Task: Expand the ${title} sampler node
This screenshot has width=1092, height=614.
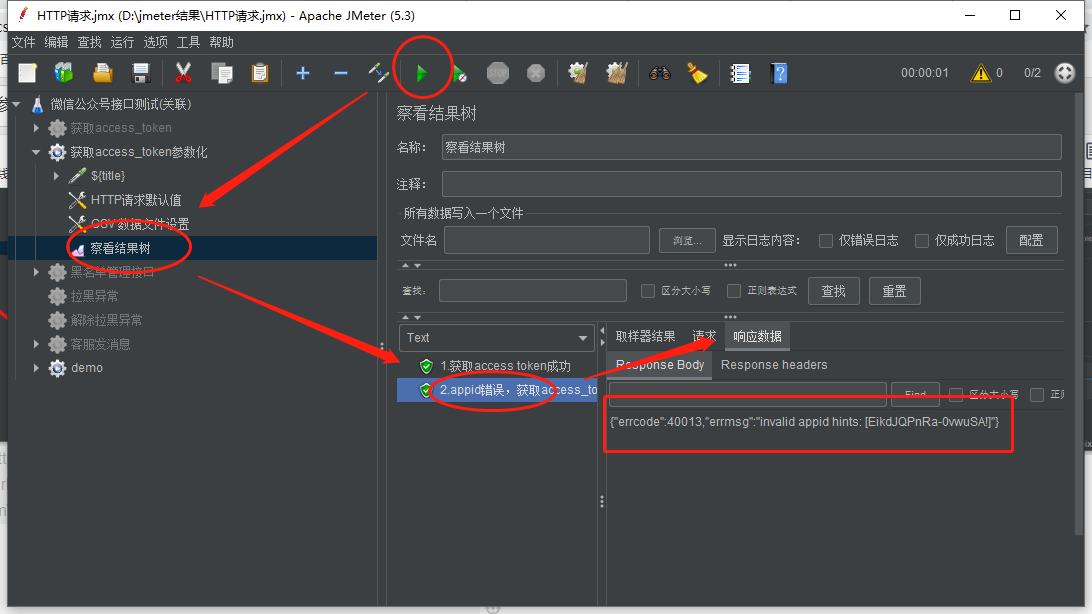Action: pyautogui.click(x=56, y=176)
